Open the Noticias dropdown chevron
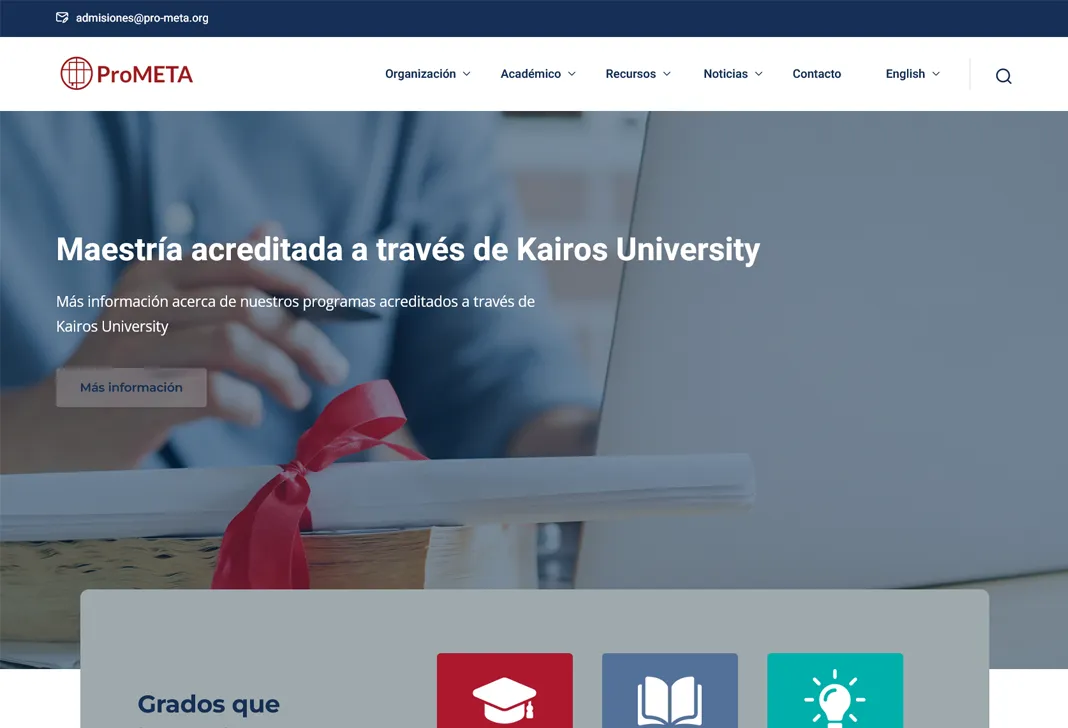This screenshot has width=1068, height=728. [758, 74]
